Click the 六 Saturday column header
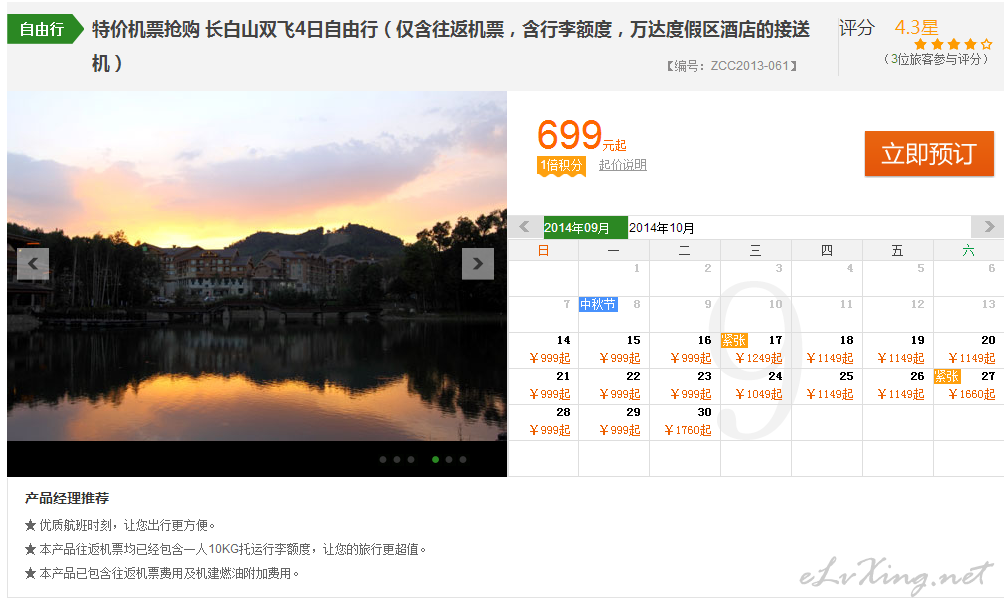Viewport: 1004px width, 609px height. (x=969, y=250)
